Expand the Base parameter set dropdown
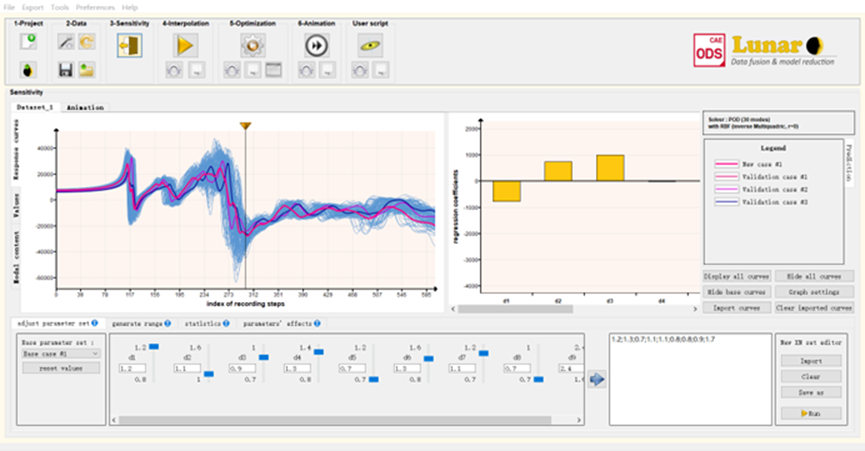This screenshot has height=451, width=865. [61, 353]
